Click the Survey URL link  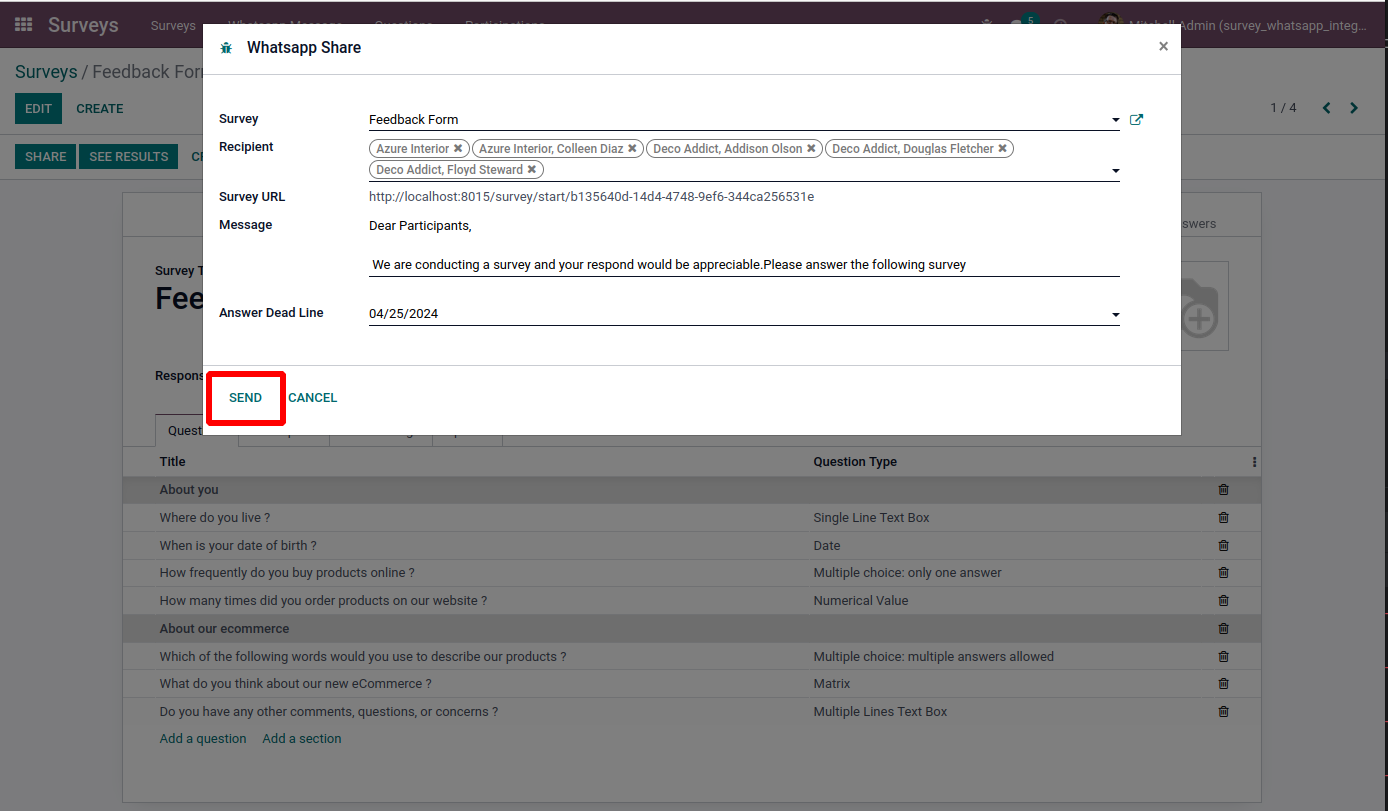591,197
